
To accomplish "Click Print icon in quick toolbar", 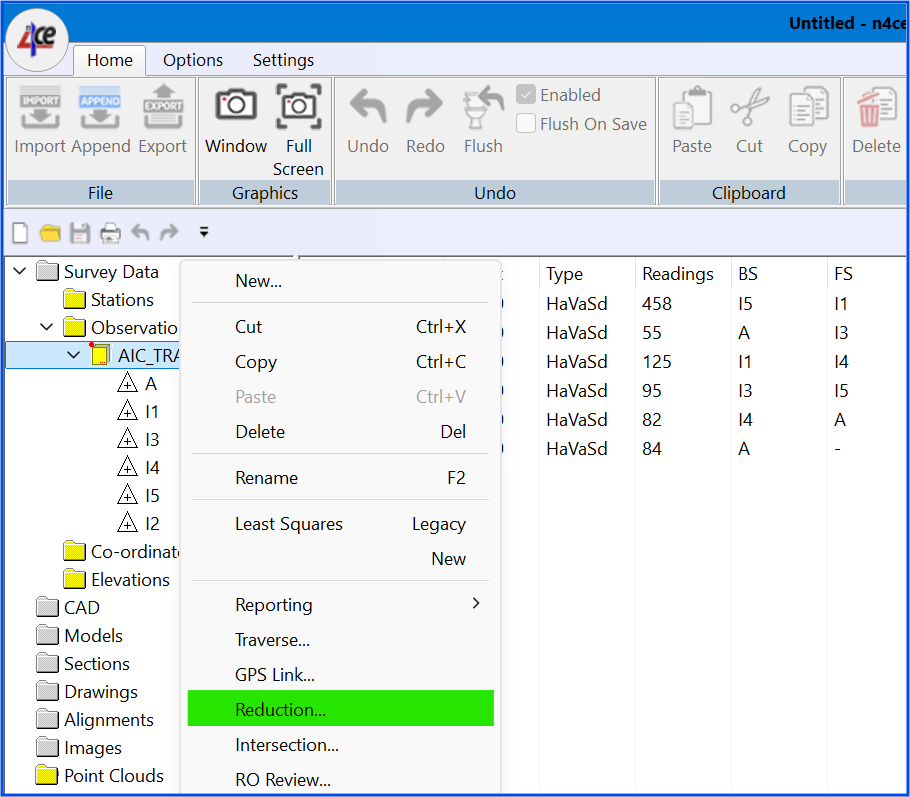I will point(110,233).
